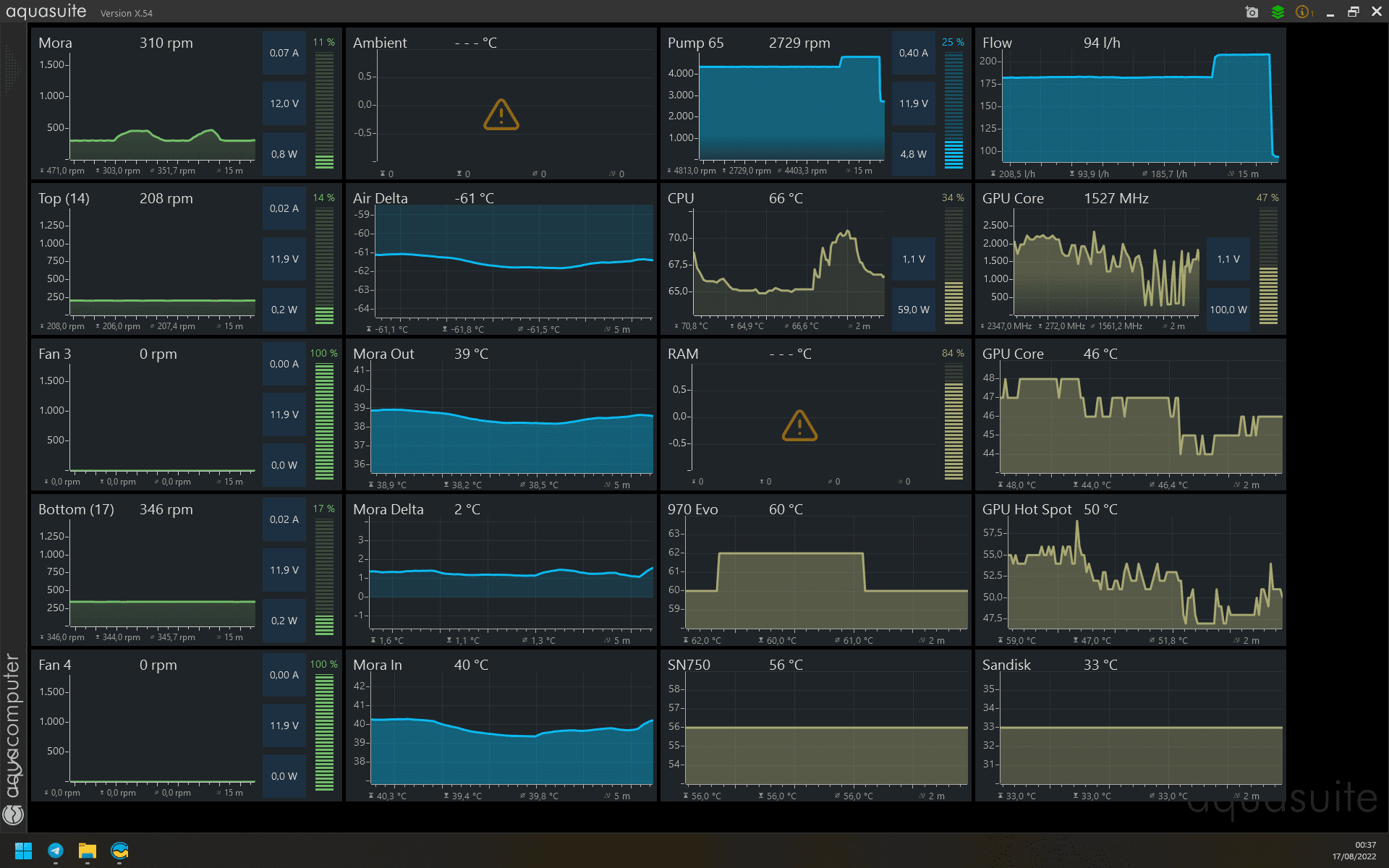
Task: Click the GPU Core 100,0 W power box
Action: coord(1228,310)
